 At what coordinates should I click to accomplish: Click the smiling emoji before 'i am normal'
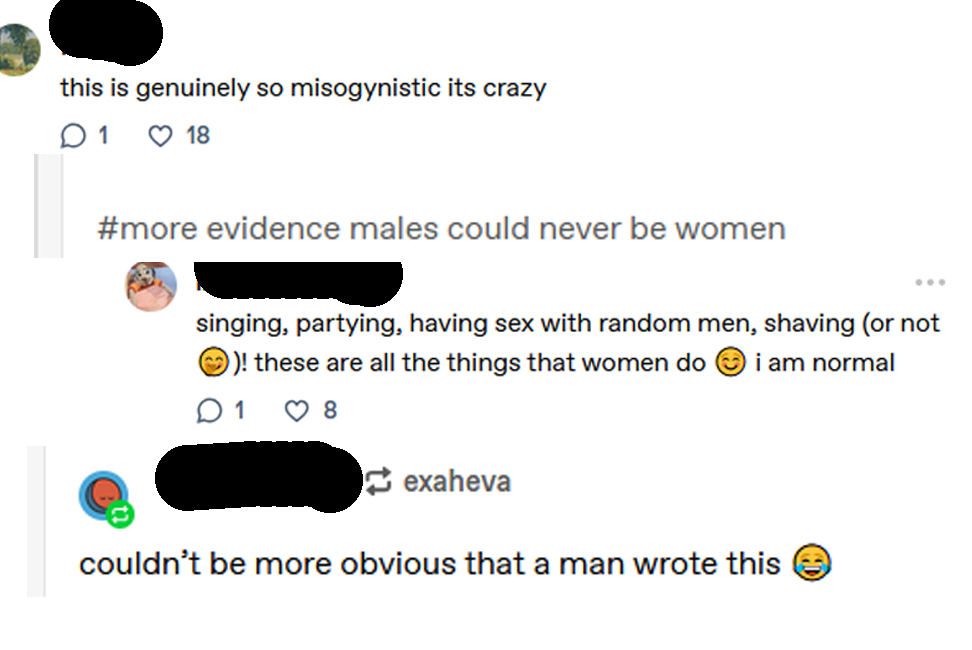click(730, 363)
